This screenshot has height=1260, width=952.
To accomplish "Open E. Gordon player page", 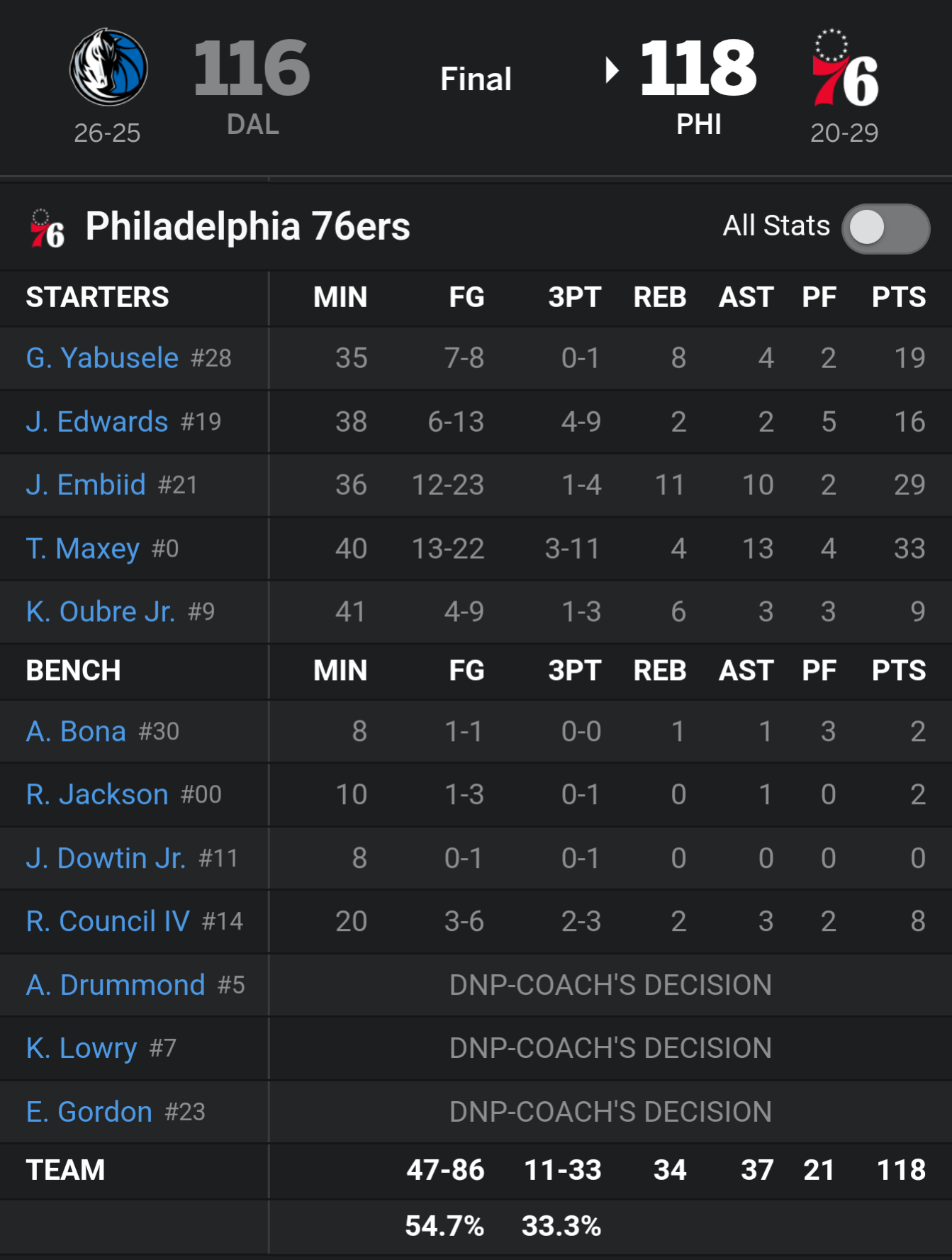I will tap(89, 1112).
